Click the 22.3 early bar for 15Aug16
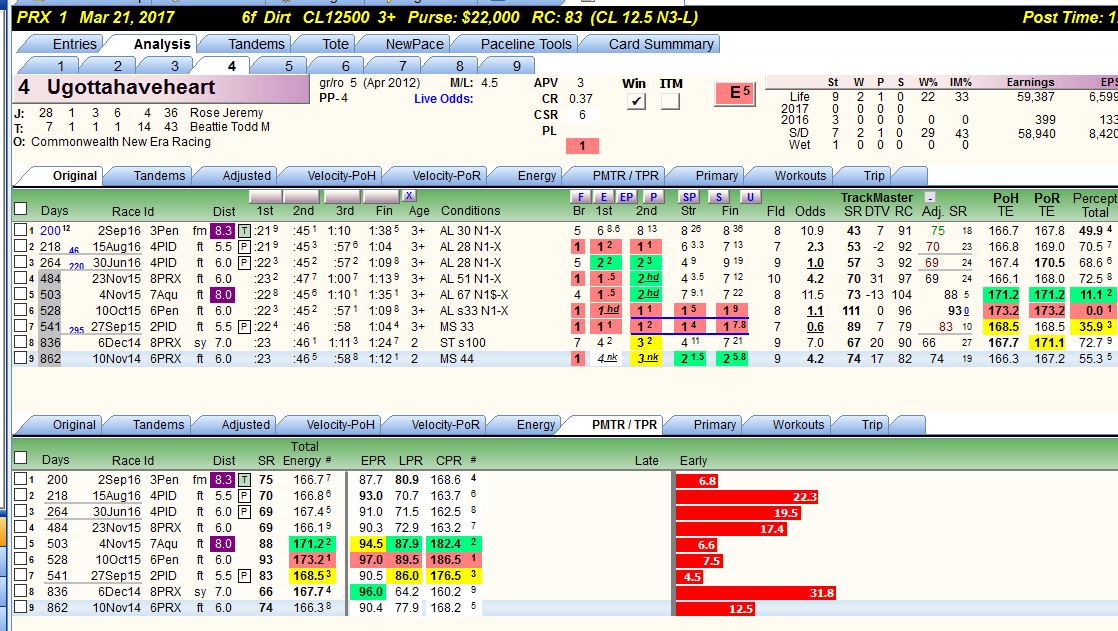The height and width of the screenshot is (631, 1118). (747, 496)
